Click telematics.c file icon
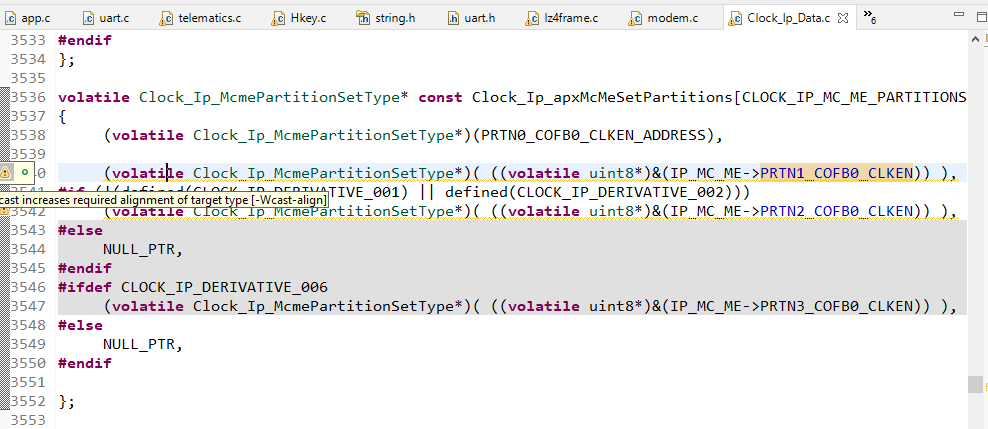Viewport: 988px width, 429px height. pos(166,18)
